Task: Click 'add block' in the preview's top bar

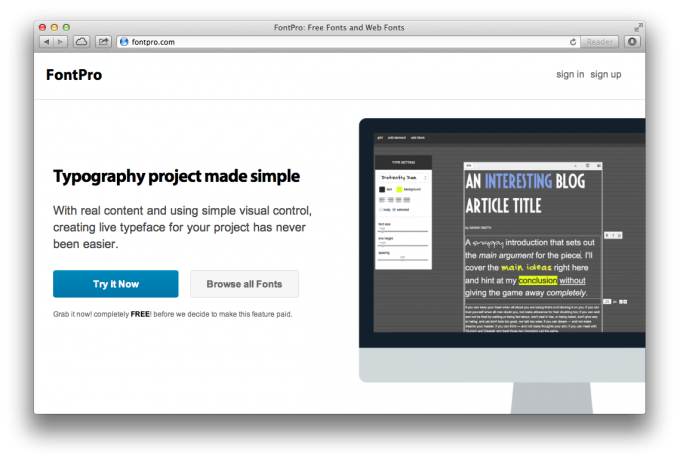Action: [x=418, y=137]
